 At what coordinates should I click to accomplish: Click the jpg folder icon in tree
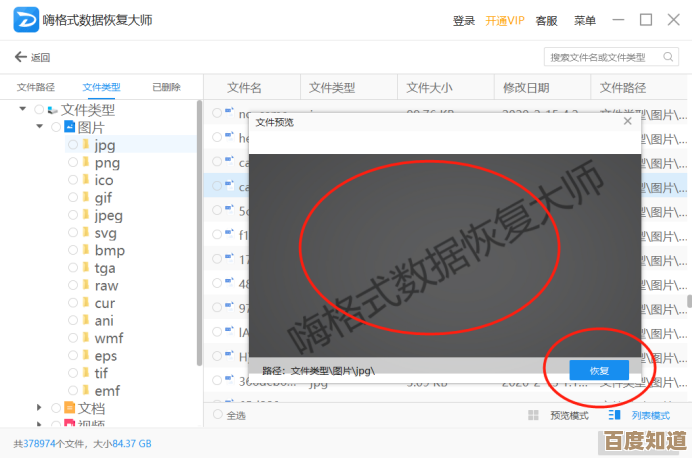tap(86, 145)
